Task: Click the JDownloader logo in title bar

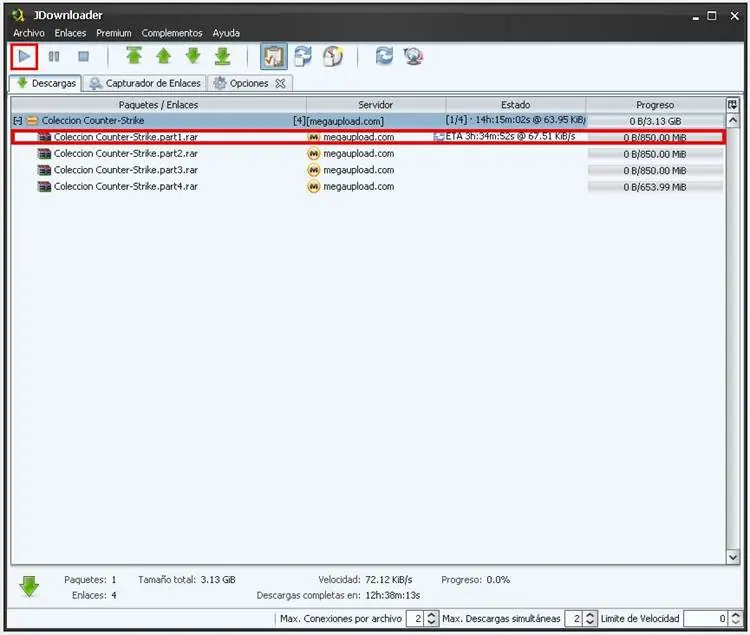Action: [19, 15]
